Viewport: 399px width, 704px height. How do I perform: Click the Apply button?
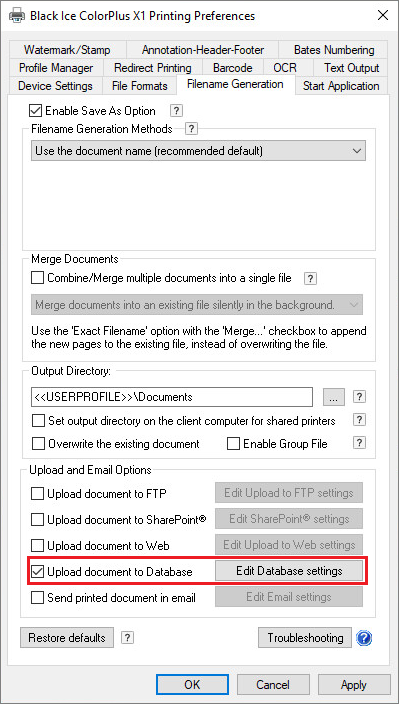point(354,684)
